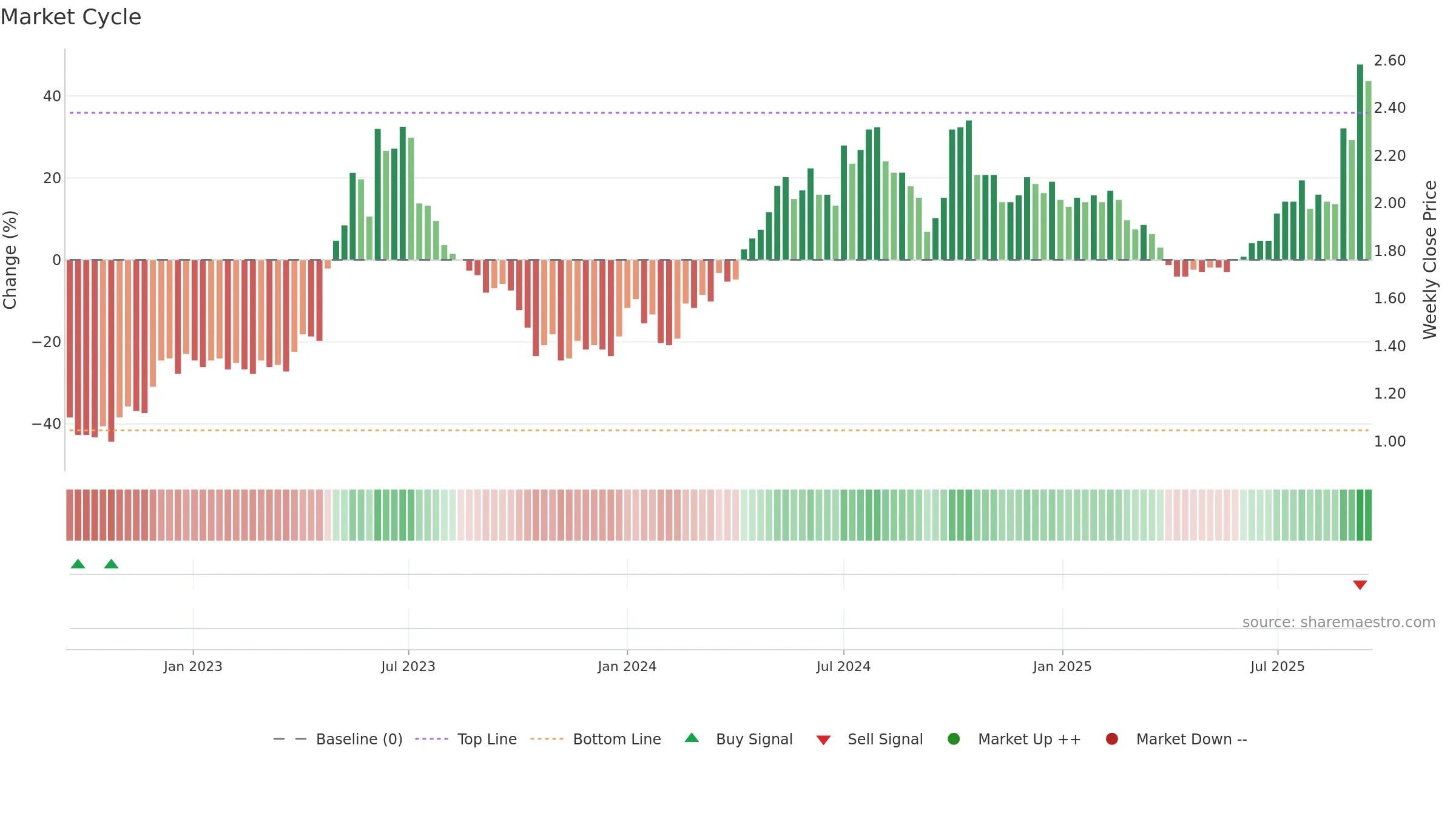Click the red Market Down circle in the legend
This screenshot has height=819, width=1456.
1112,739
